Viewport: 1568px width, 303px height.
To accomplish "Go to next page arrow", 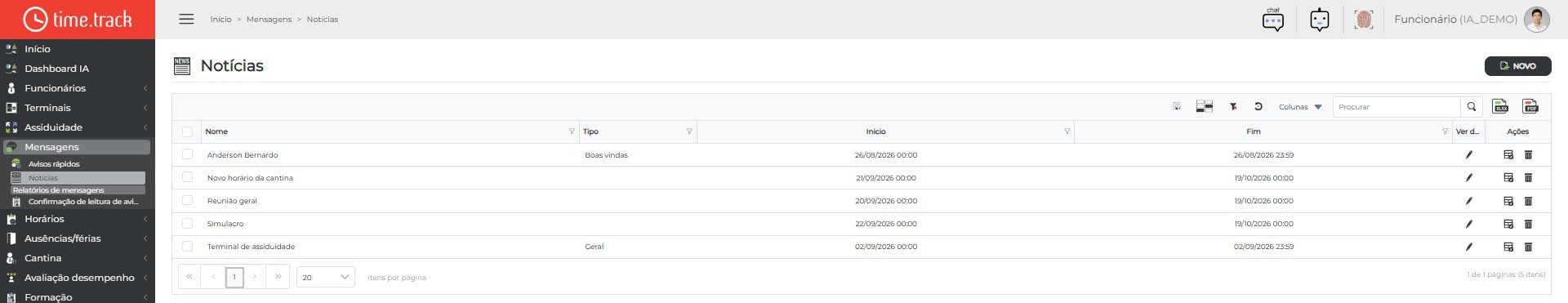I will tap(255, 277).
